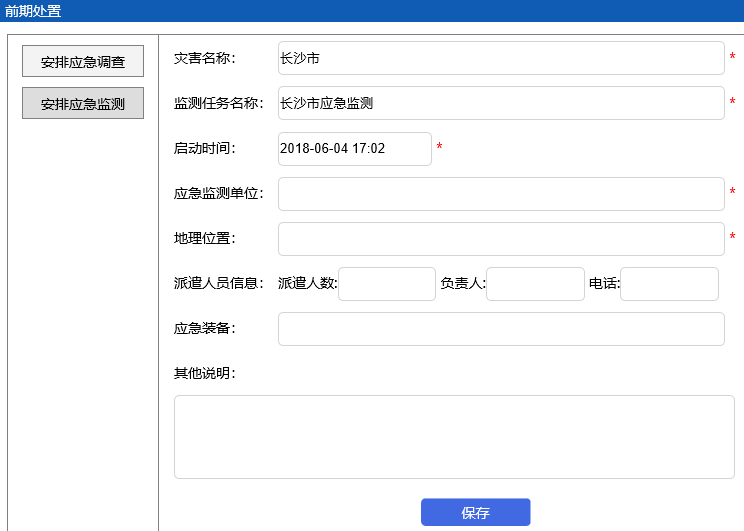Click the 安排应急调查 button
The width and height of the screenshot is (744, 531).
83,61
